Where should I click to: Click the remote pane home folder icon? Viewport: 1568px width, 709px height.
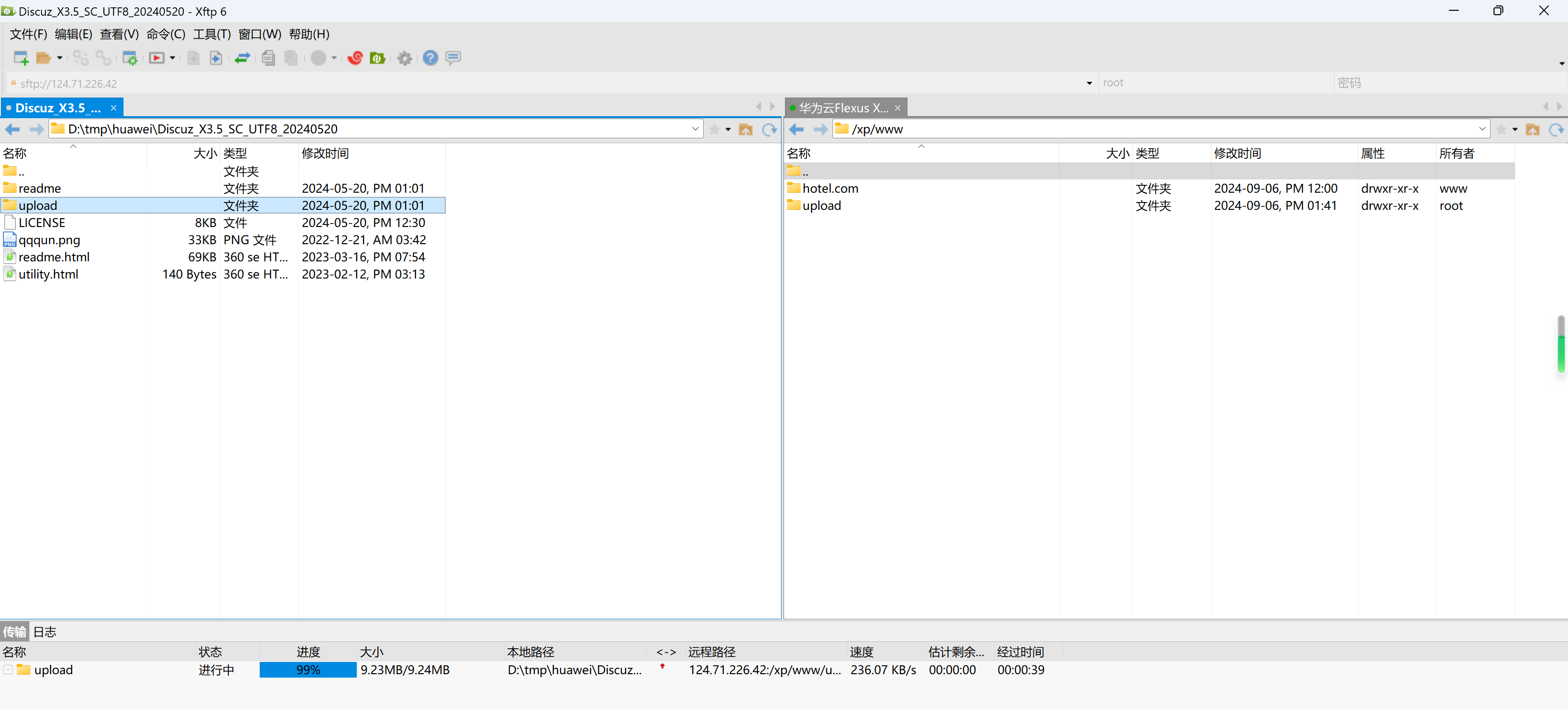[x=1533, y=129]
